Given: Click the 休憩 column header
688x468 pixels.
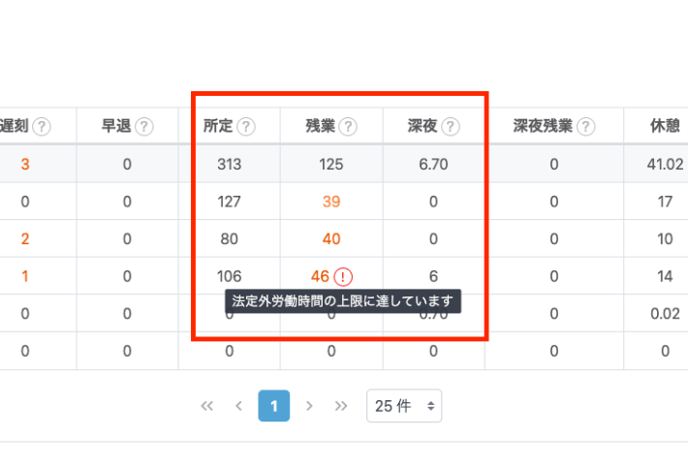Looking at the screenshot, I should (x=664, y=127).
